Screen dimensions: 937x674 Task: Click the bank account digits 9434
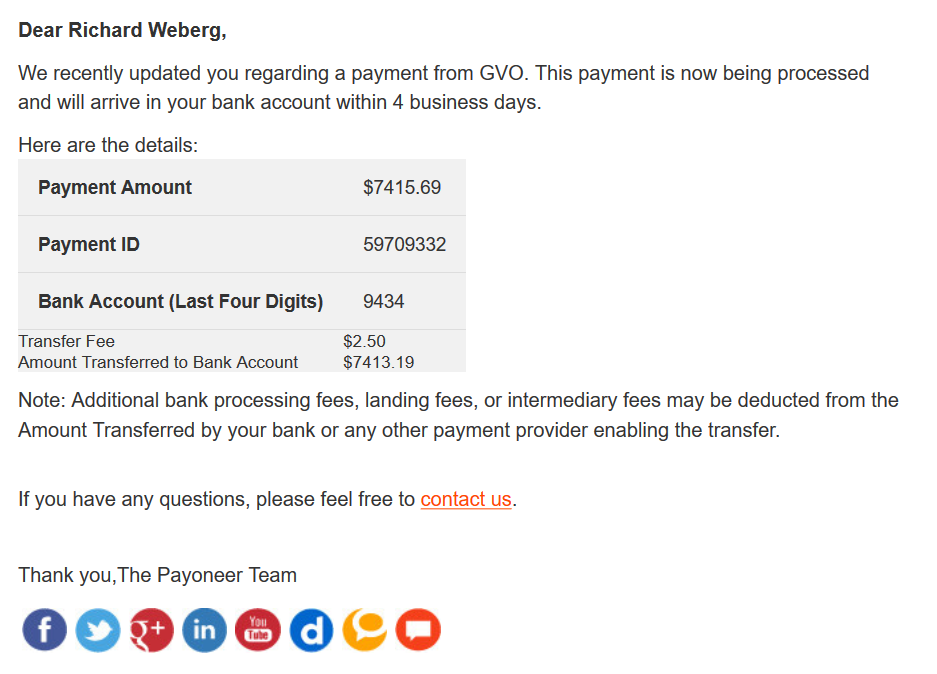point(384,301)
